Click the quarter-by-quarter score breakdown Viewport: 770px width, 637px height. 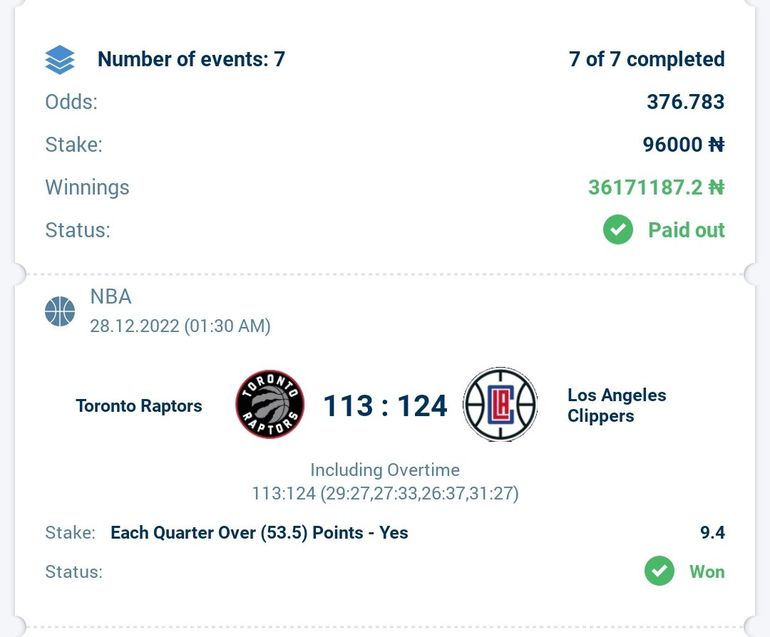pyautogui.click(x=385, y=493)
